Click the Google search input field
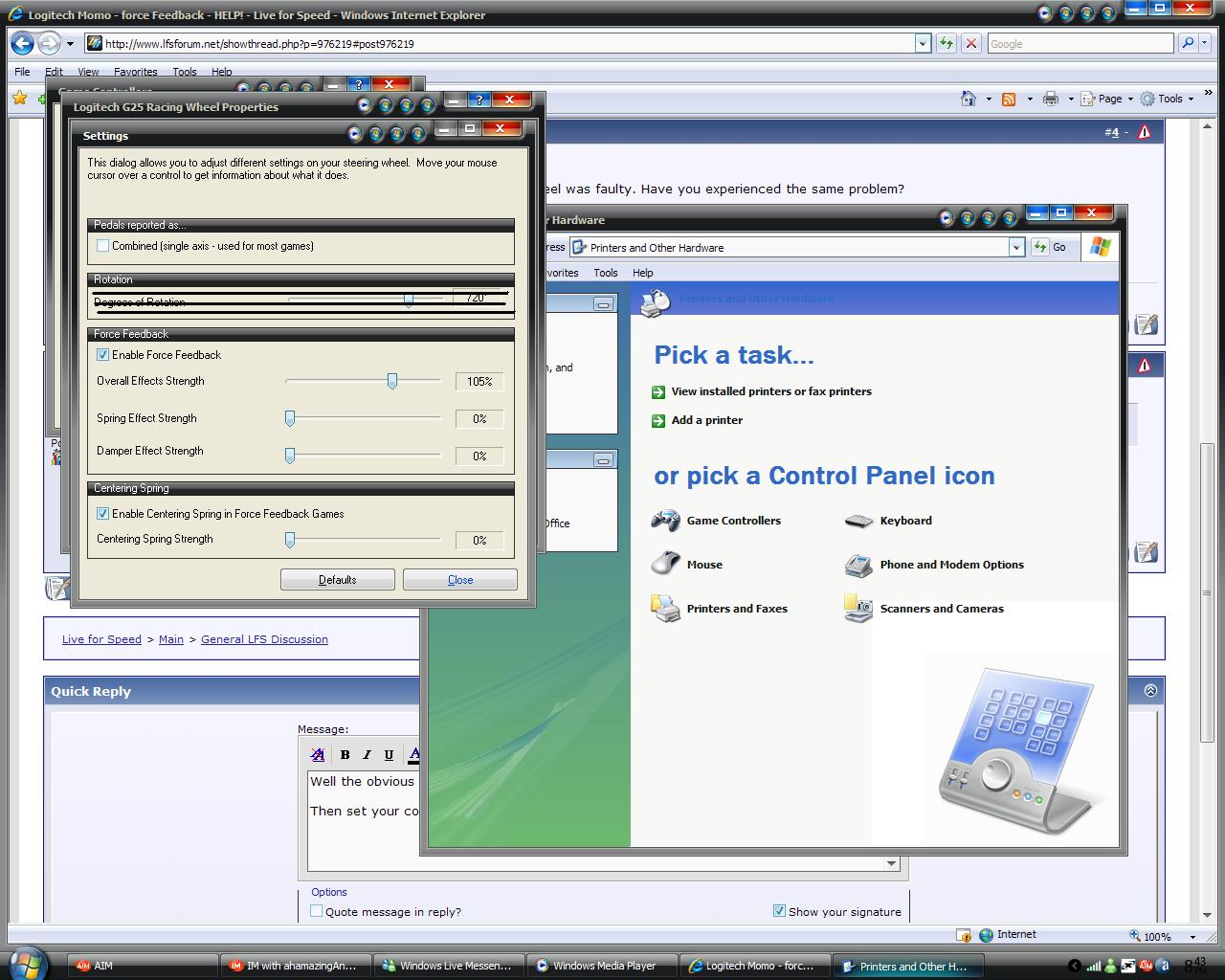The image size is (1225, 980). 1080,43
